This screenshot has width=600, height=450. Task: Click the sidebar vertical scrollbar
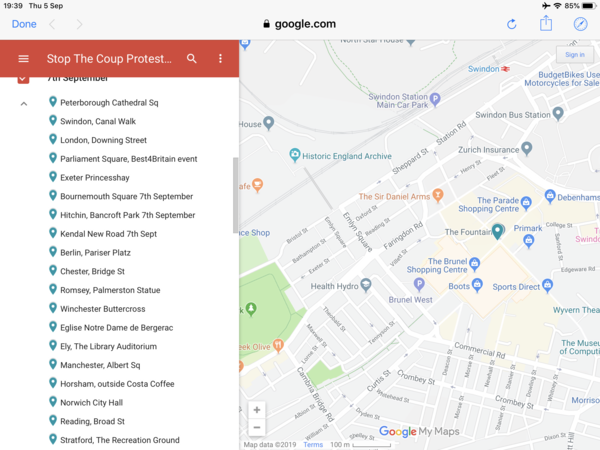click(236, 195)
